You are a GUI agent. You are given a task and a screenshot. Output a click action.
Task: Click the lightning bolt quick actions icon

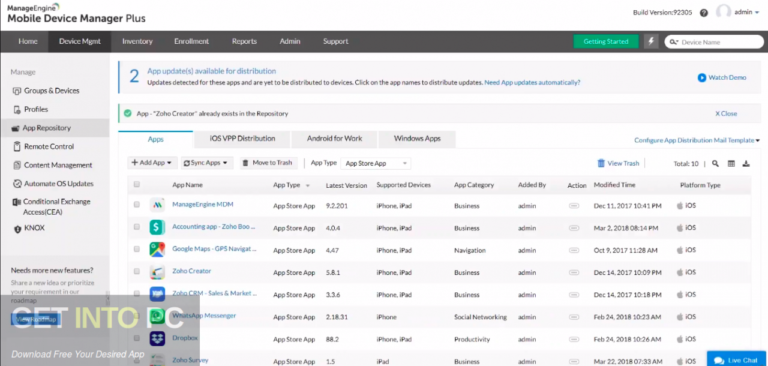pos(651,42)
